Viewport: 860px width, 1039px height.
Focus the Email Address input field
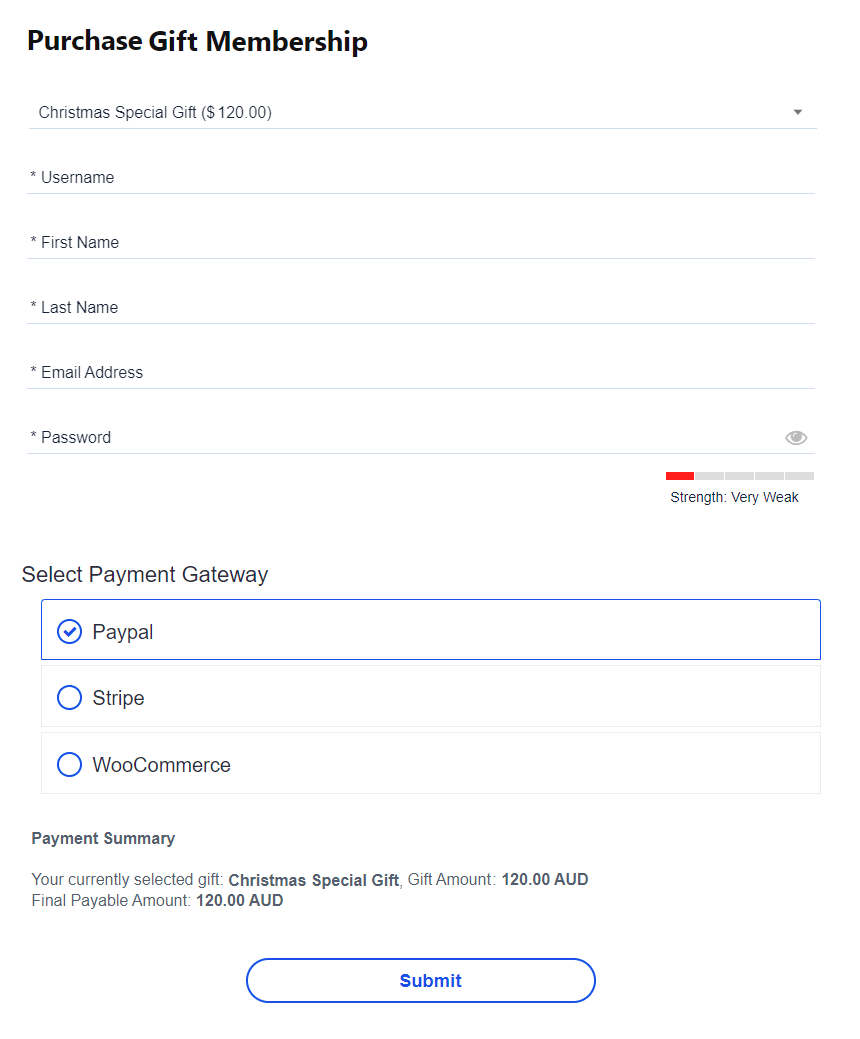(421, 372)
